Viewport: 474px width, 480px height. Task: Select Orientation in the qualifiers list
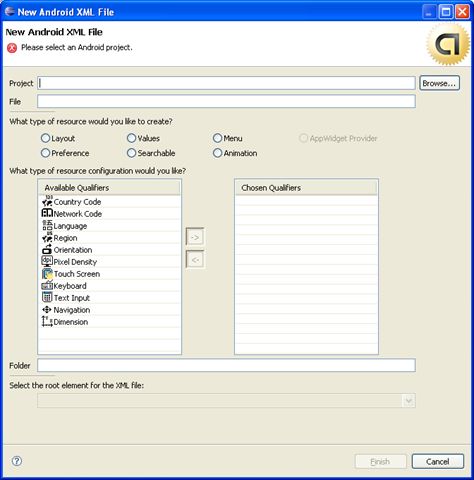(110, 250)
